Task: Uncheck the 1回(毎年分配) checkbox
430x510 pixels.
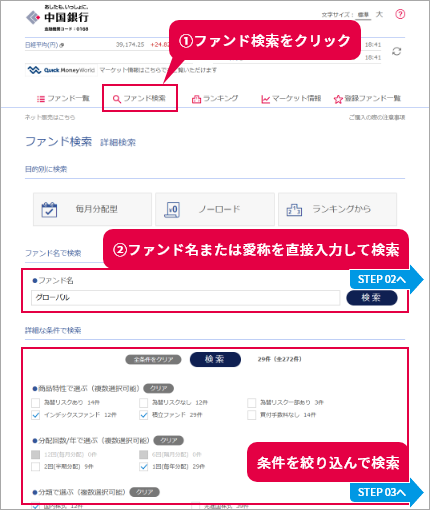Action: (x=144, y=466)
